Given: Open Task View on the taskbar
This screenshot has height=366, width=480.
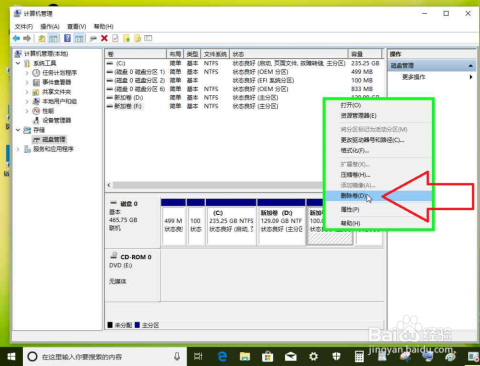Looking at the screenshot, I should [198, 357].
